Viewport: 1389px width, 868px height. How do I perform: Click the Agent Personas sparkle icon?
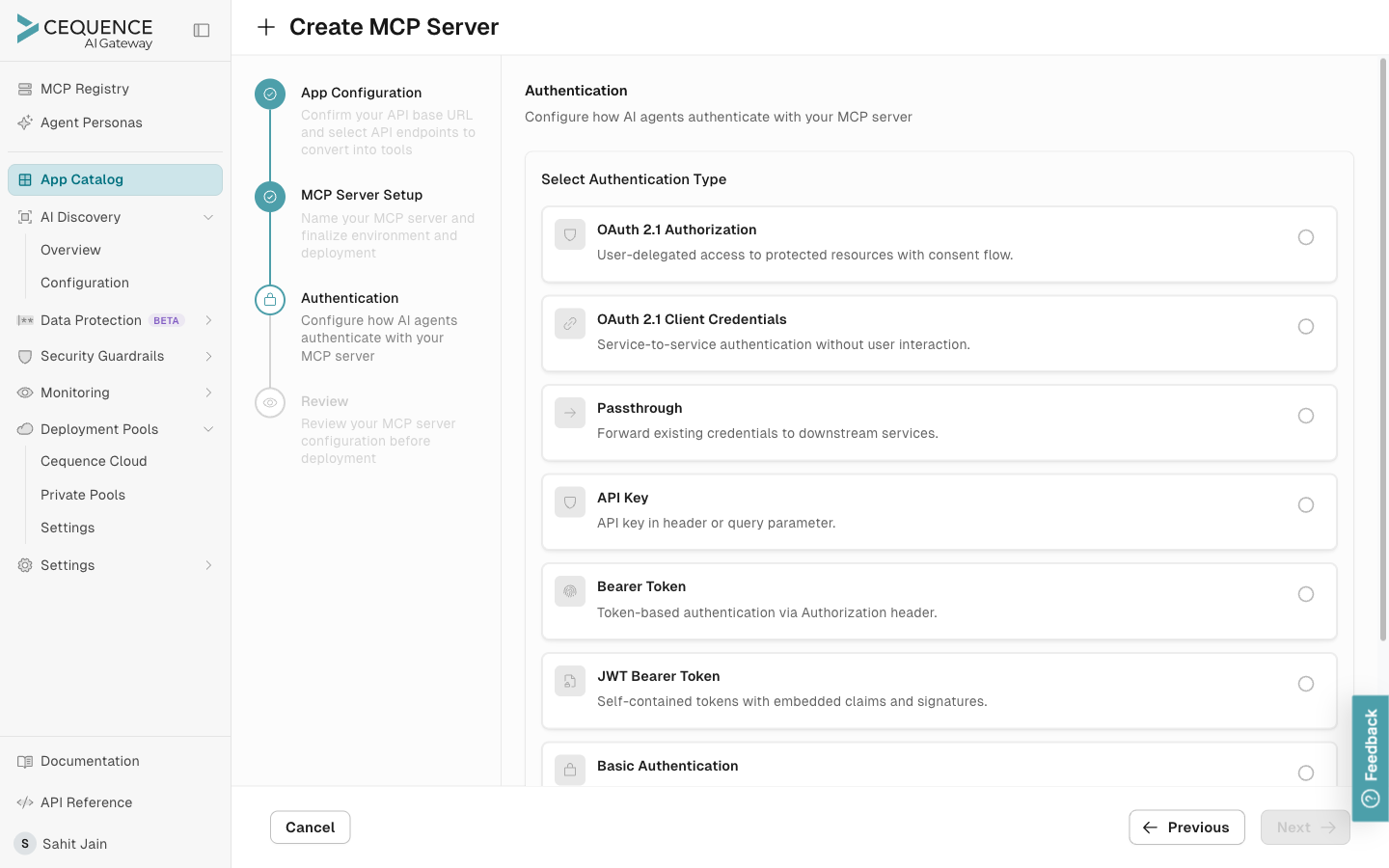pyautogui.click(x=25, y=122)
